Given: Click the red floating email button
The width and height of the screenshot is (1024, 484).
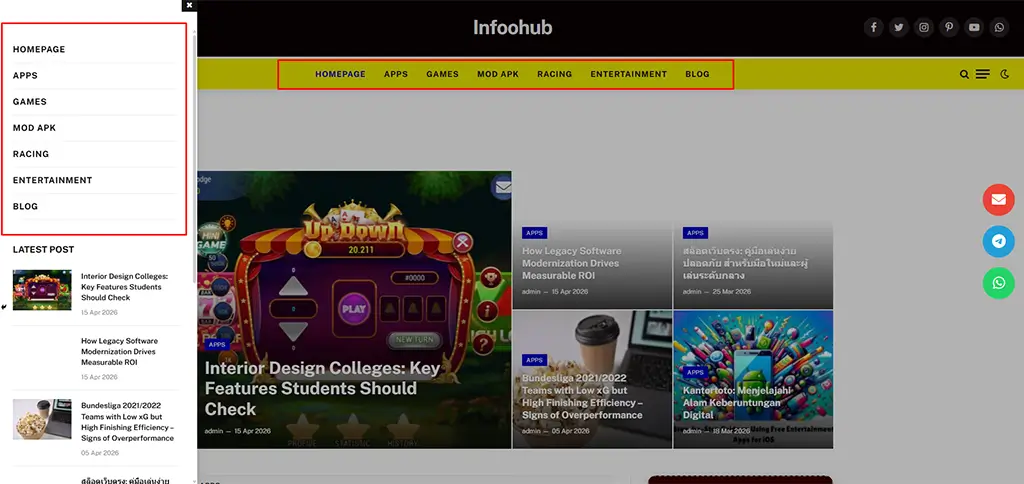Looking at the screenshot, I should click(x=999, y=200).
